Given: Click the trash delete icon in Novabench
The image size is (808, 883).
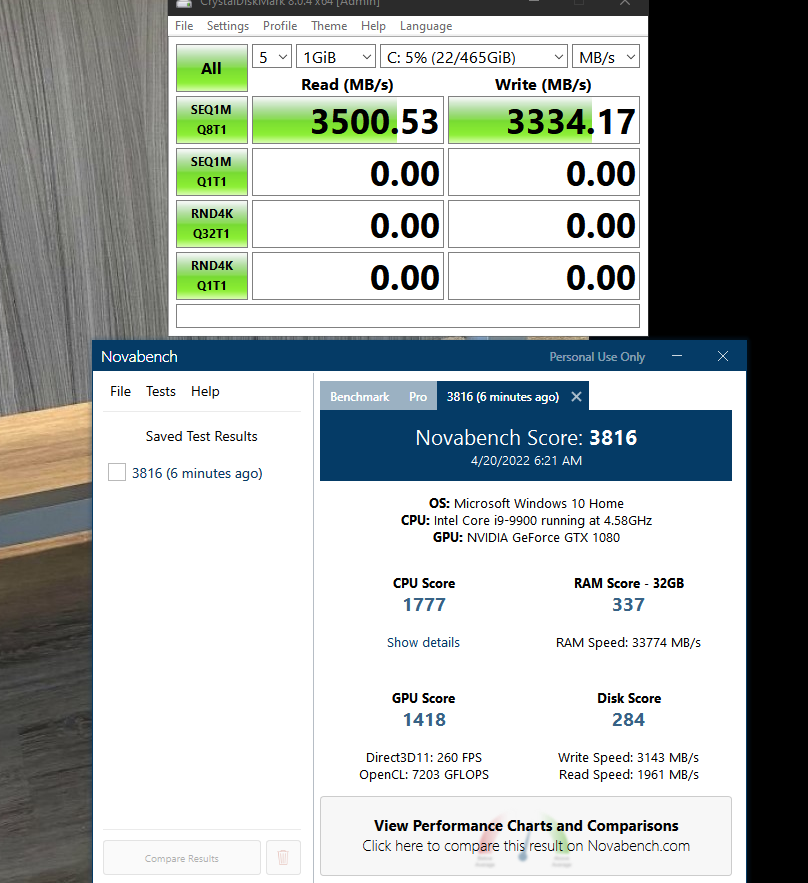Looking at the screenshot, I should (283, 857).
